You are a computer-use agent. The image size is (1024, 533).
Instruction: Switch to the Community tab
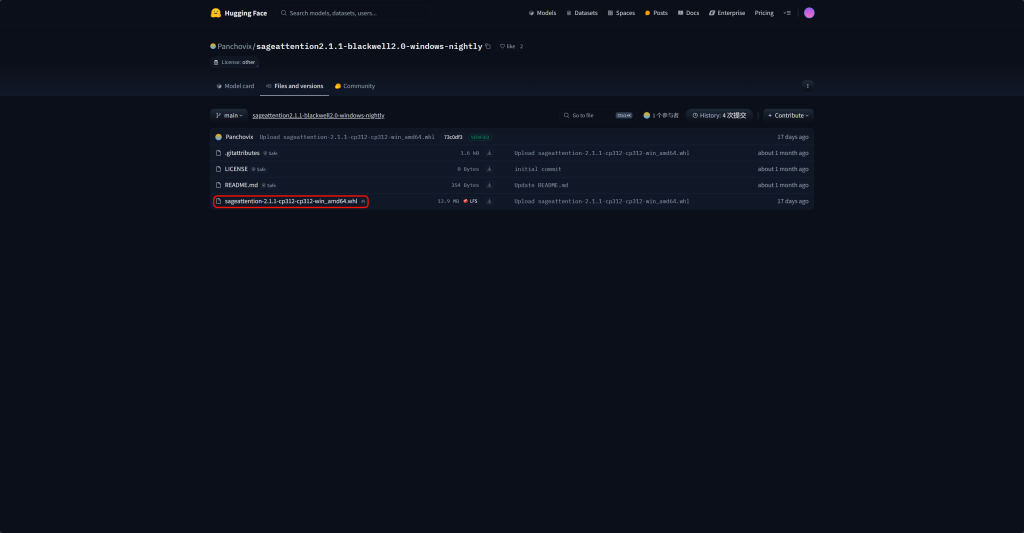[355, 86]
